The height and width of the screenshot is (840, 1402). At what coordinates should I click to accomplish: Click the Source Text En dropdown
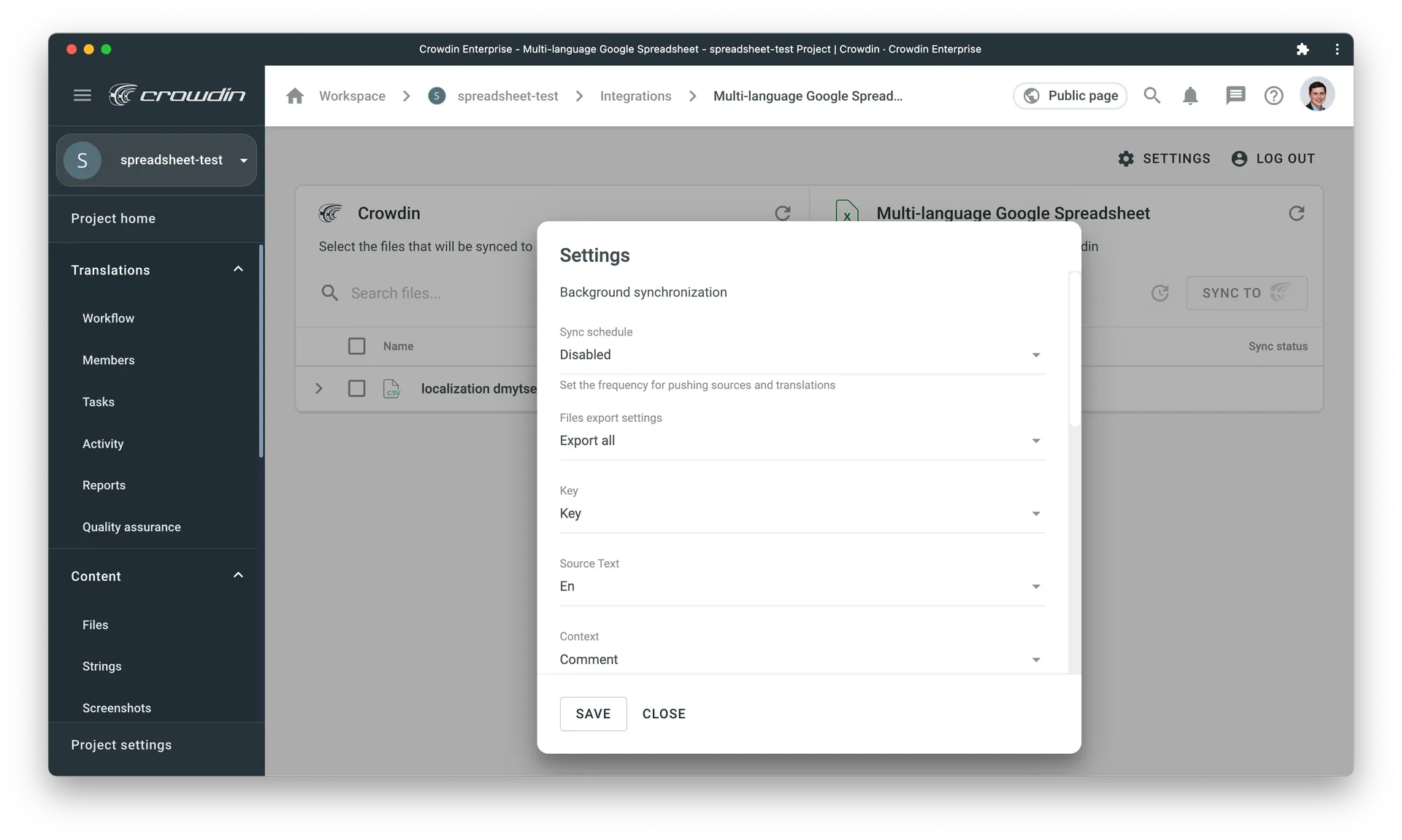click(x=801, y=586)
